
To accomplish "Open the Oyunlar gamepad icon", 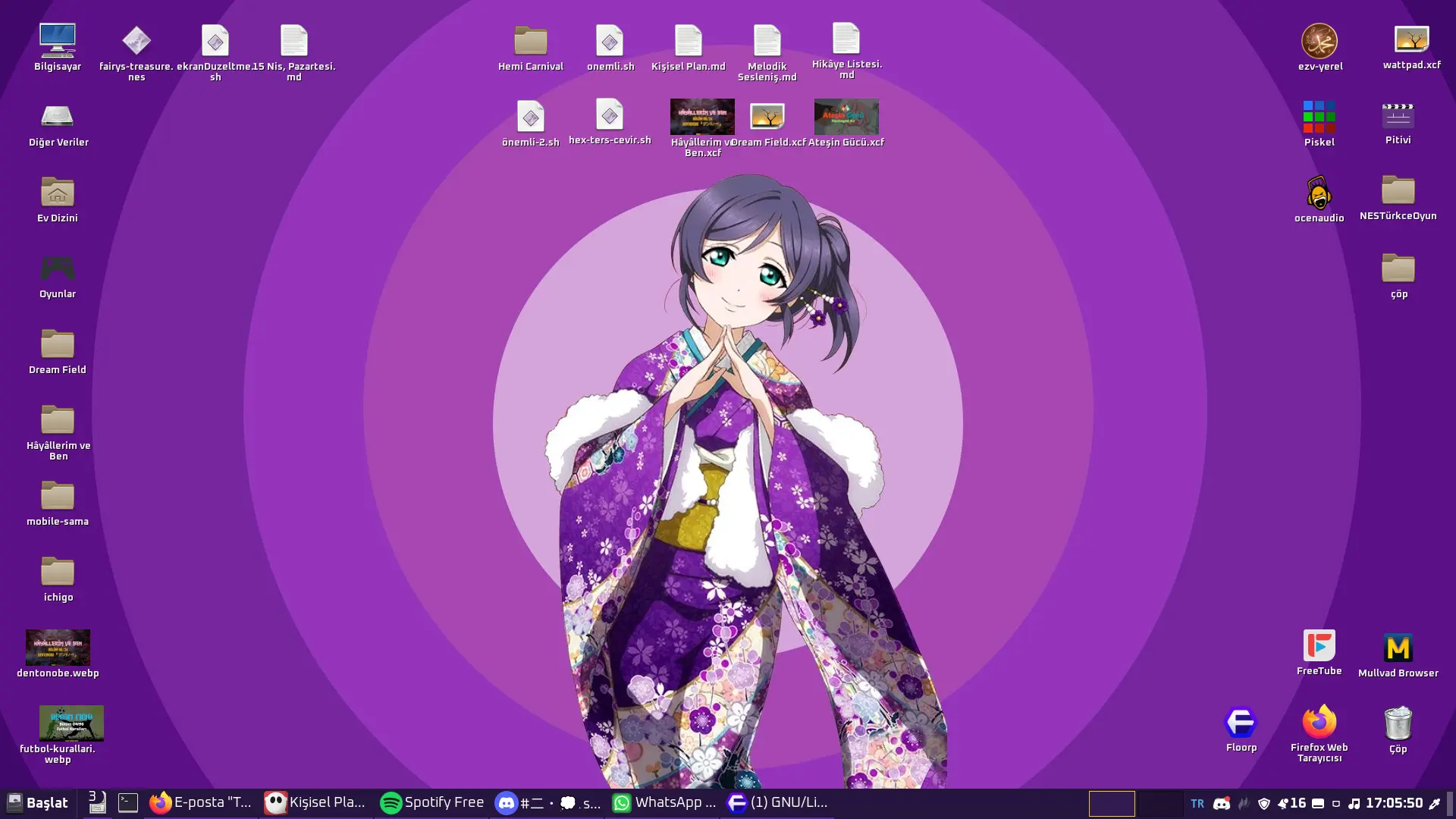I will click(58, 268).
